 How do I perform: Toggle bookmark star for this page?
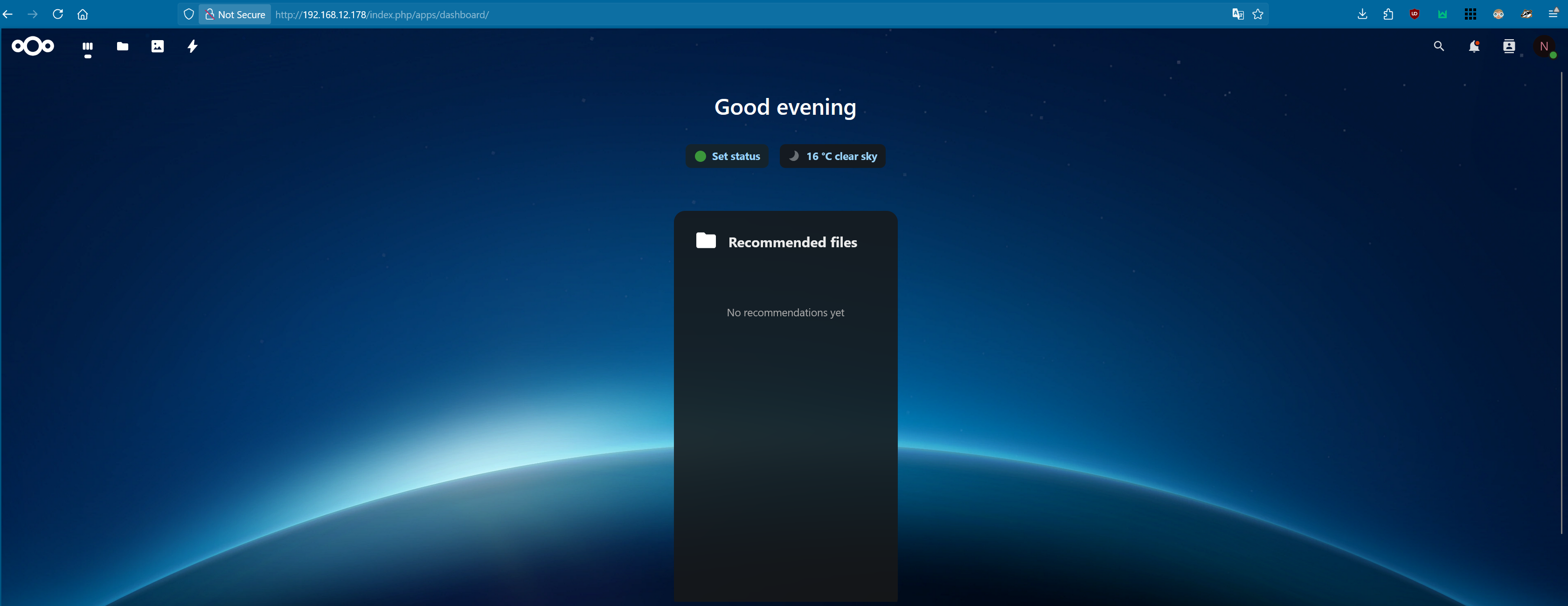(1257, 14)
